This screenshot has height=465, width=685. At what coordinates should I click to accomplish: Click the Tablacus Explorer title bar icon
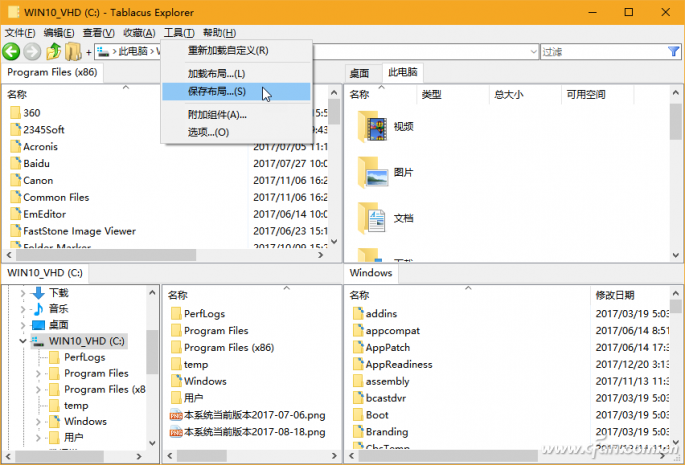(x=14, y=12)
